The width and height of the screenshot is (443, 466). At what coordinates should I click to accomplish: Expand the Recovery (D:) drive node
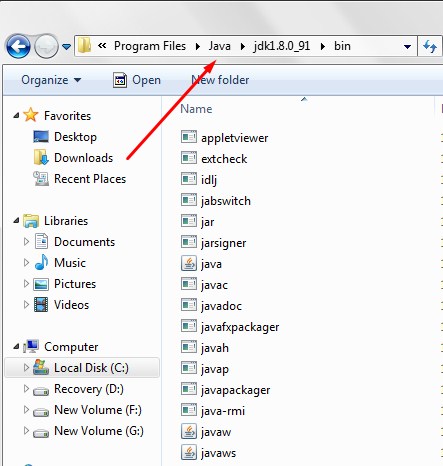(26, 389)
